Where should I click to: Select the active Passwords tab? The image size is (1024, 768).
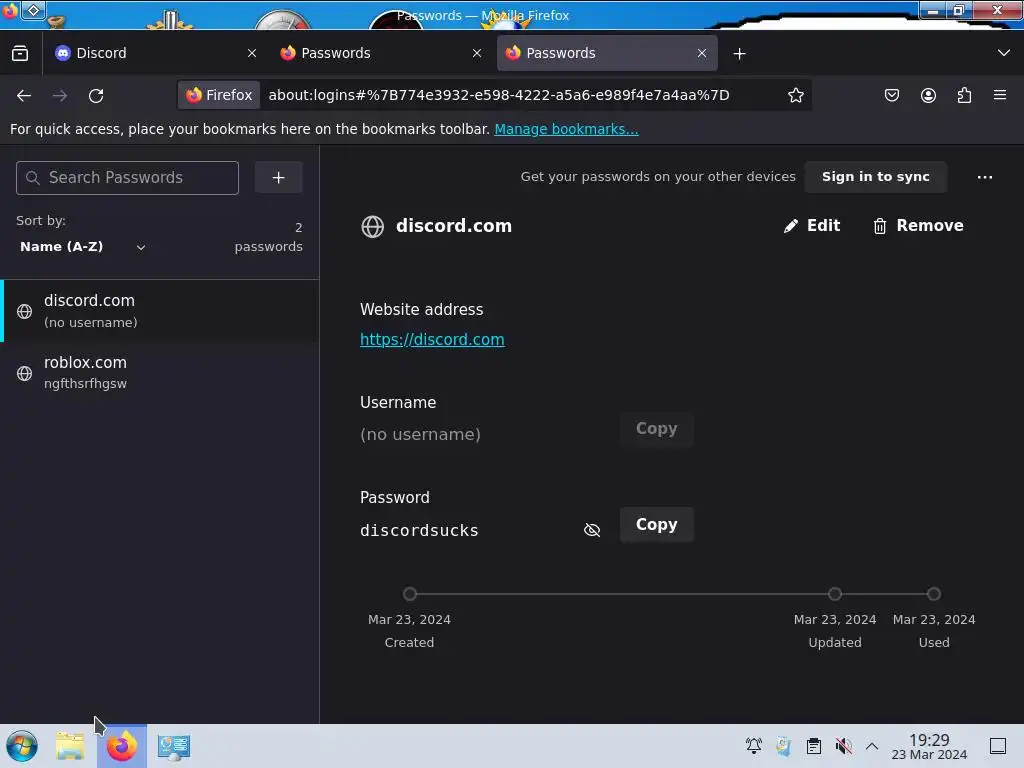pos(607,54)
